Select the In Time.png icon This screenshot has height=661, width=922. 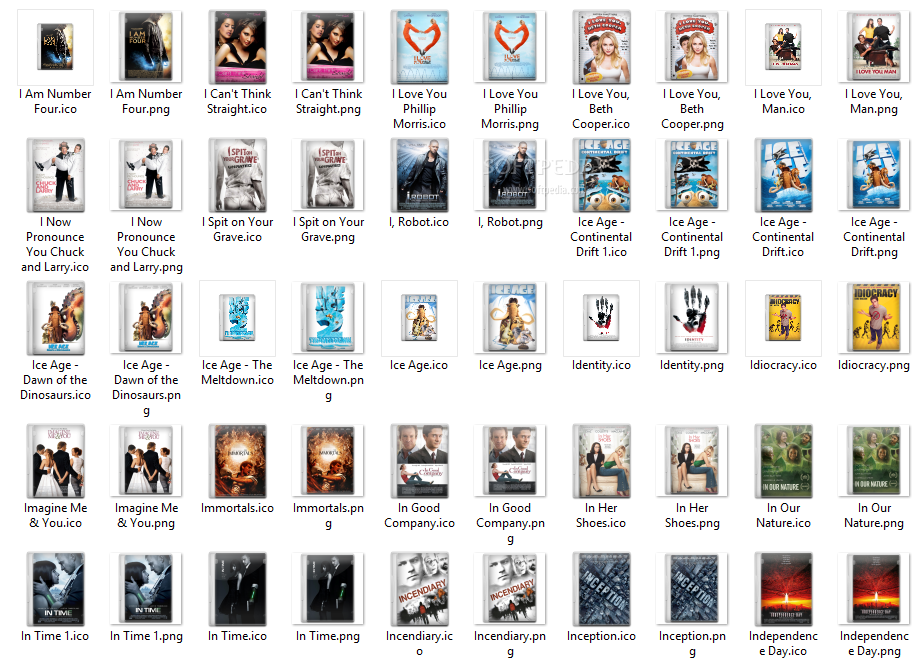pyautogui.click(x=328, y=589)
